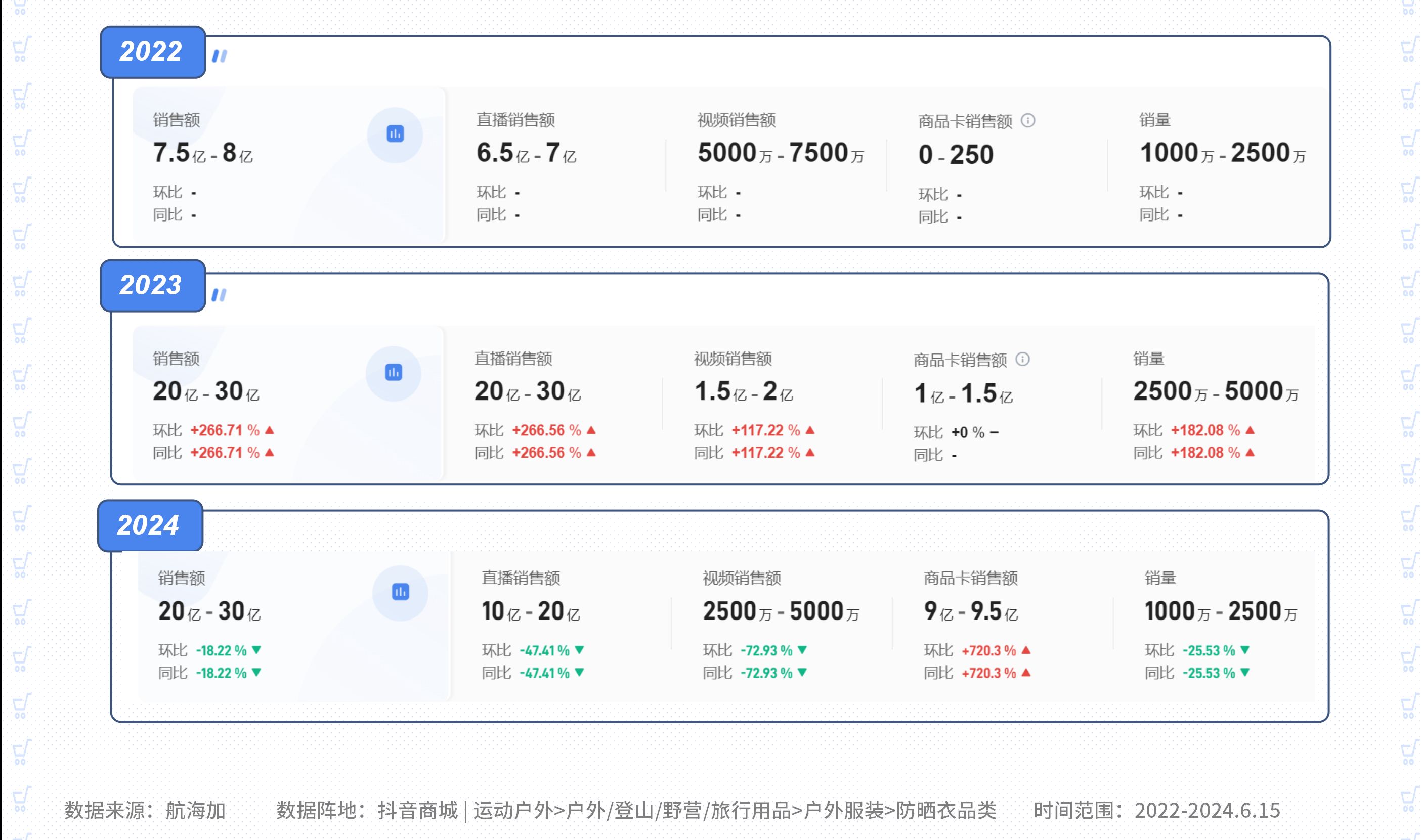
Task: Click the info icon beside 2023 商品卡销售额
Action: click(1022, 359)
